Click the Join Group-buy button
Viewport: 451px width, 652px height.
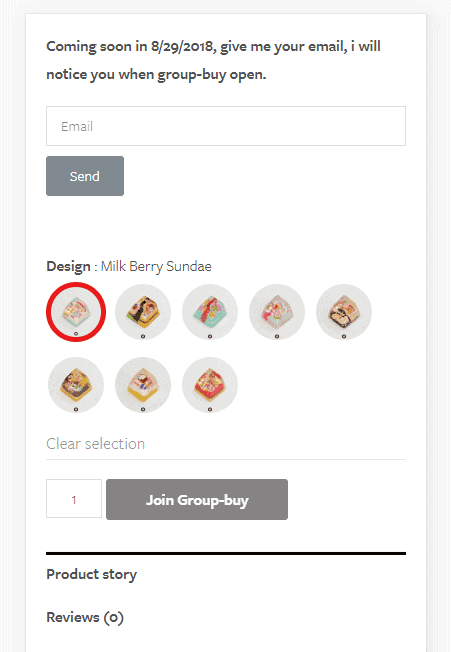pos(197,499)
